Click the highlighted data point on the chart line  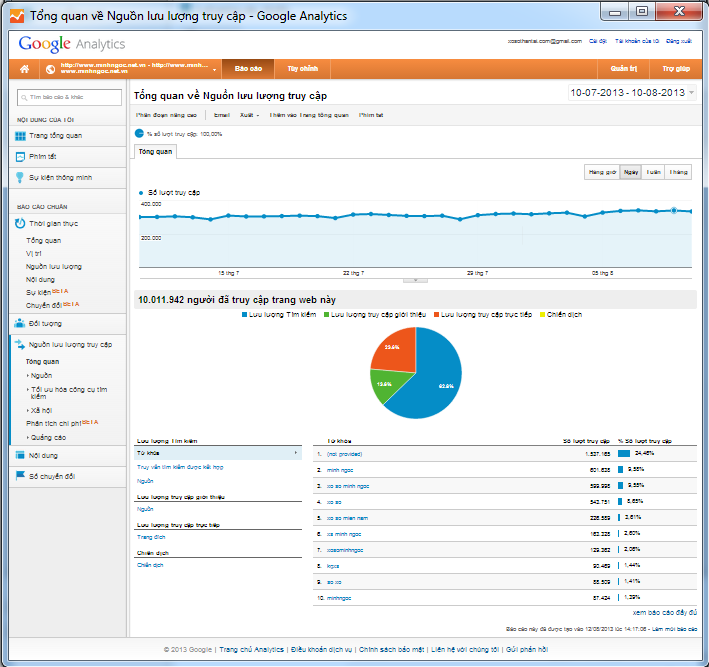point(673,210)
